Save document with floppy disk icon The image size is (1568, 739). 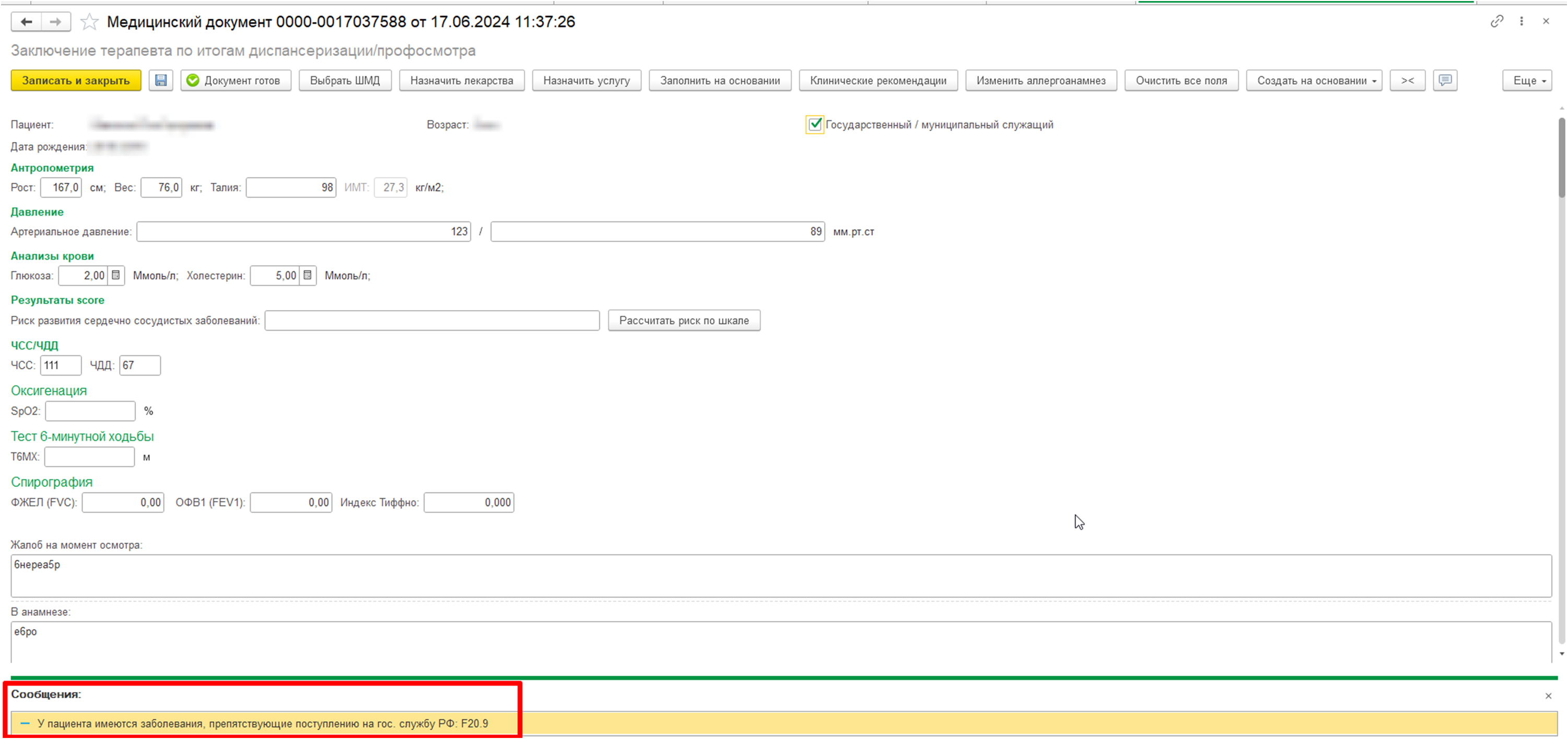coord(161,80)
